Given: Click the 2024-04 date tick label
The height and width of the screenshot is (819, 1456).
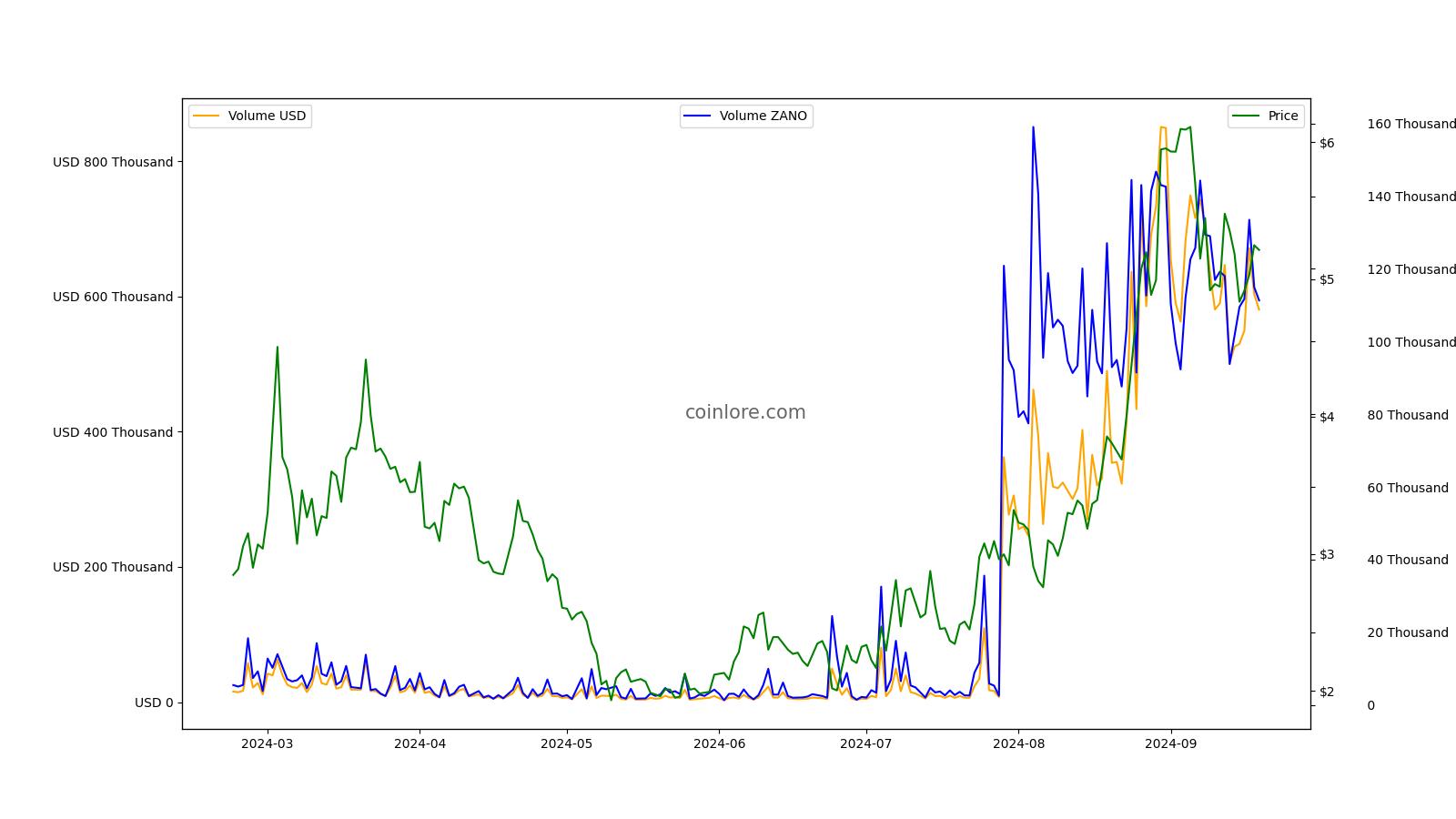Looking at the screenshot, I should tap(420, 743).
